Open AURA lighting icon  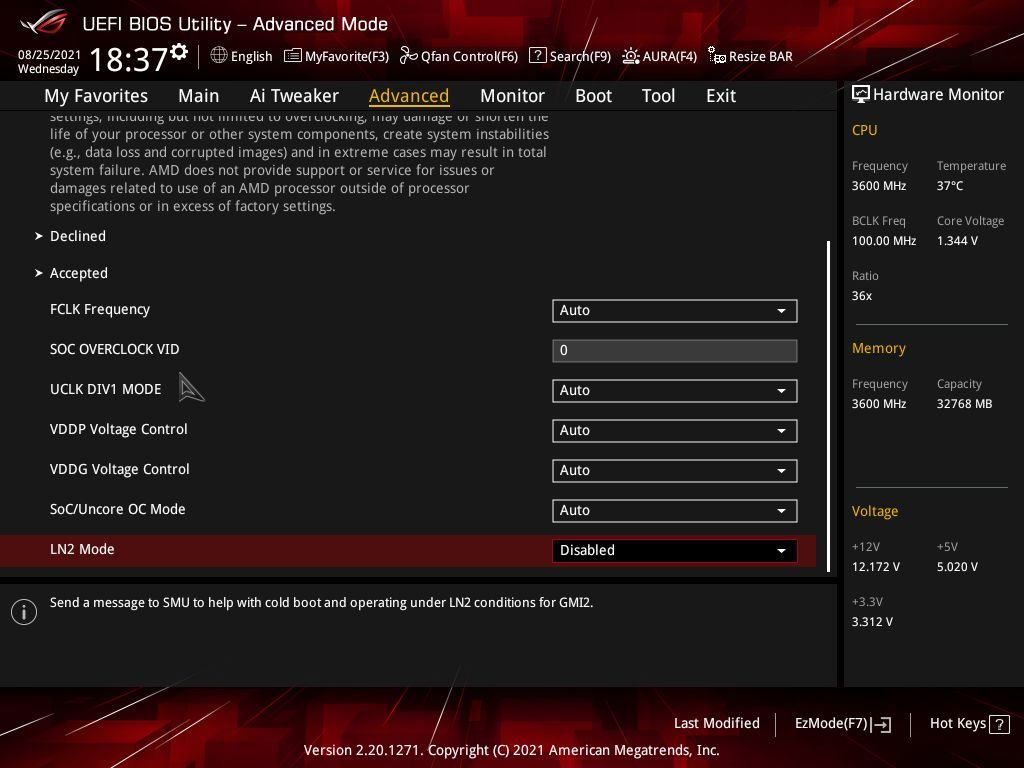pyautogui.click(x=630, y=56)
